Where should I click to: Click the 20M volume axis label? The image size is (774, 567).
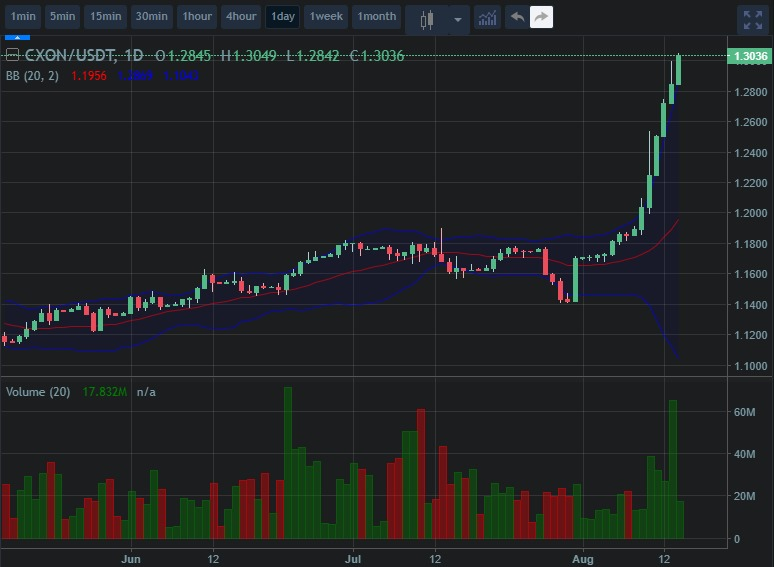744,496
